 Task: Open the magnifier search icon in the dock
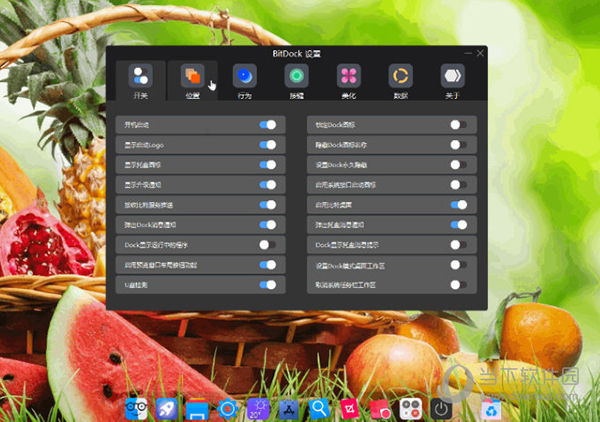319,408
